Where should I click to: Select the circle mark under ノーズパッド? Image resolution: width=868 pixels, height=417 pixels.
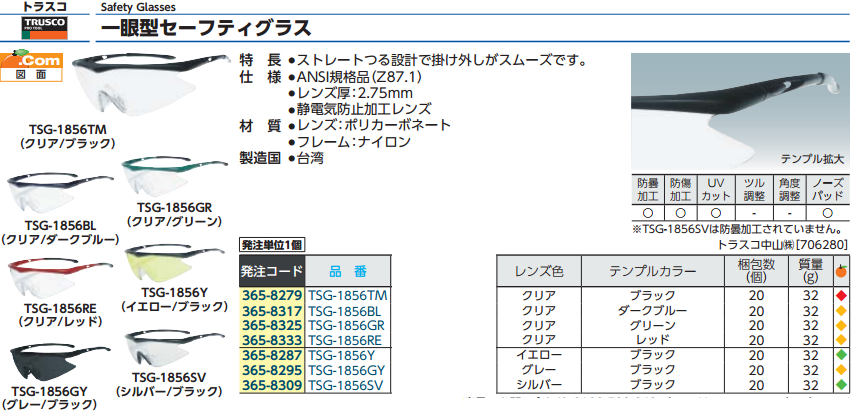coord(825,213)
